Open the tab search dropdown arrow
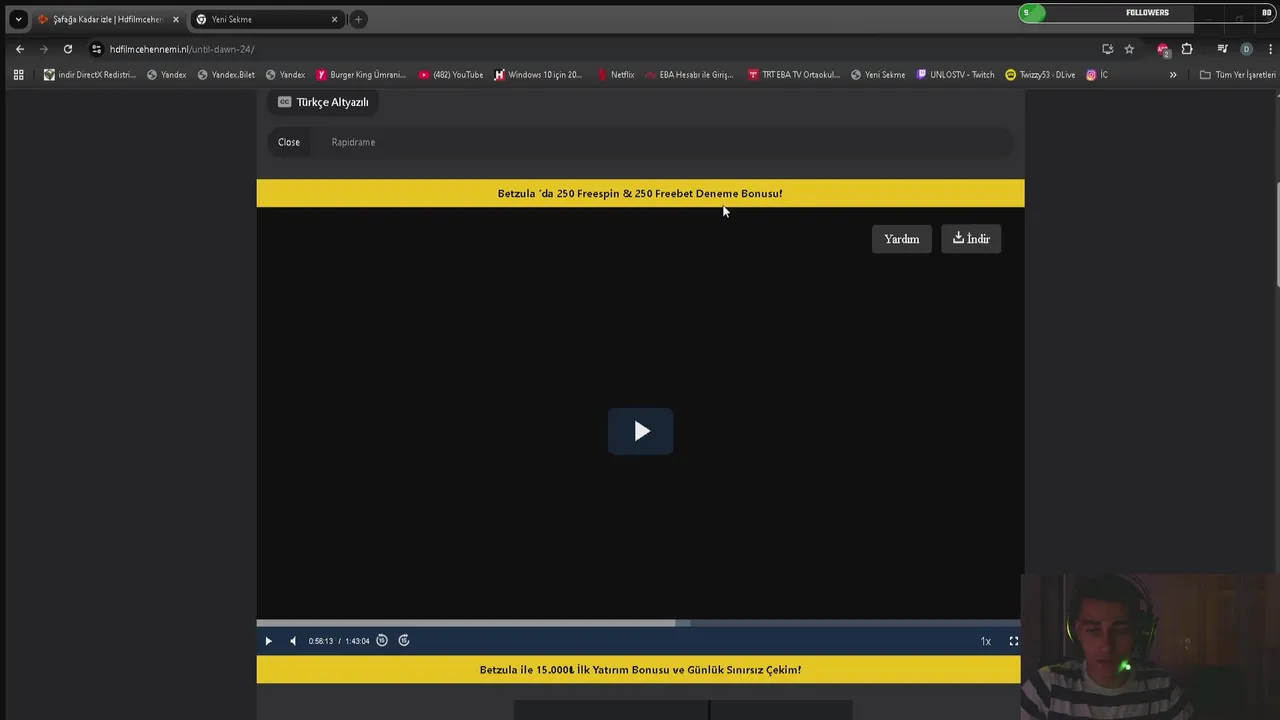Image resolution: width=1280 pixels, height=720 pixels. pyautogui.click(x=18, y=19)
